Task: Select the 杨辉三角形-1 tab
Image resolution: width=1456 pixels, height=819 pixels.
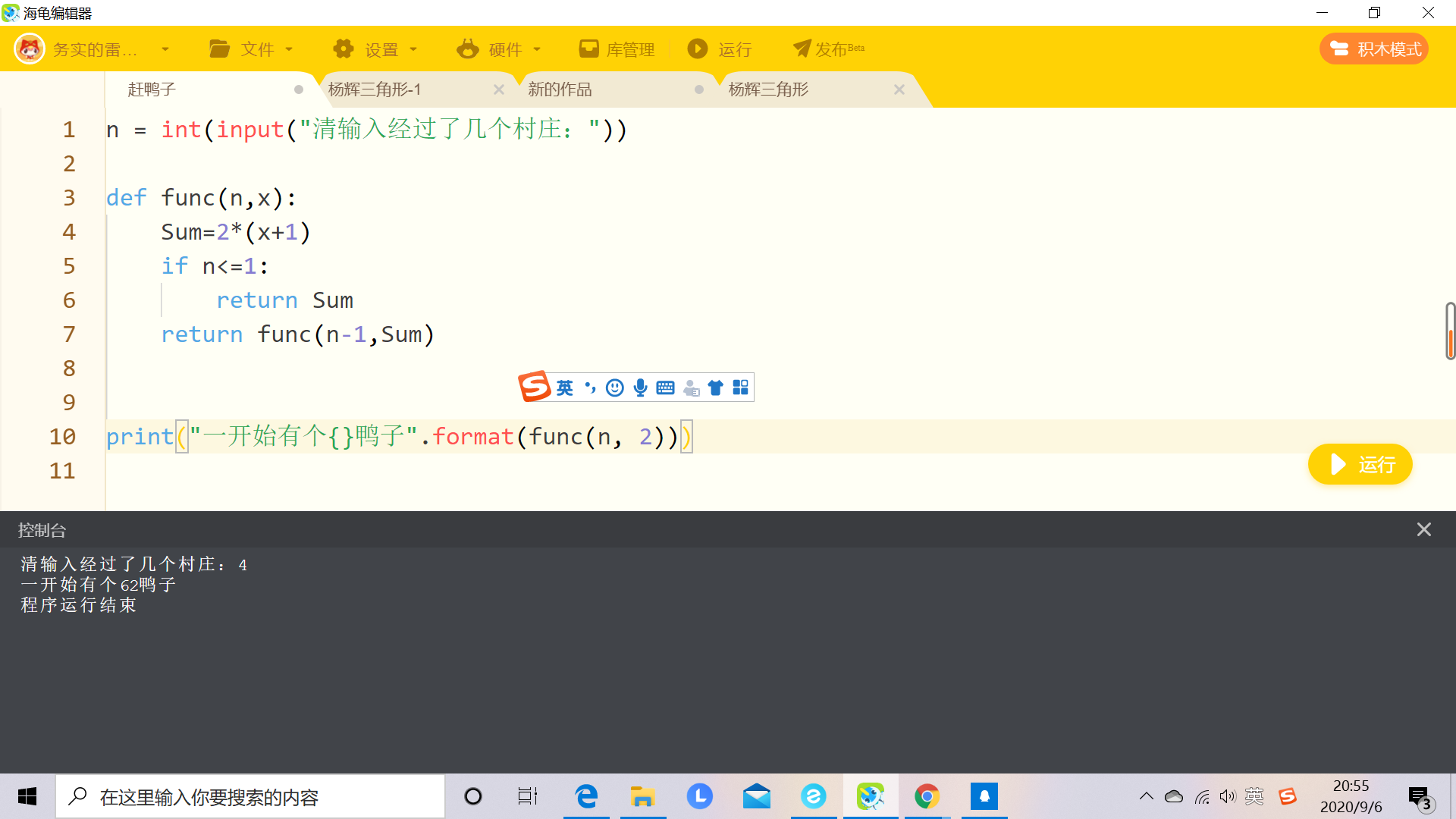Action: pos(375,89)
